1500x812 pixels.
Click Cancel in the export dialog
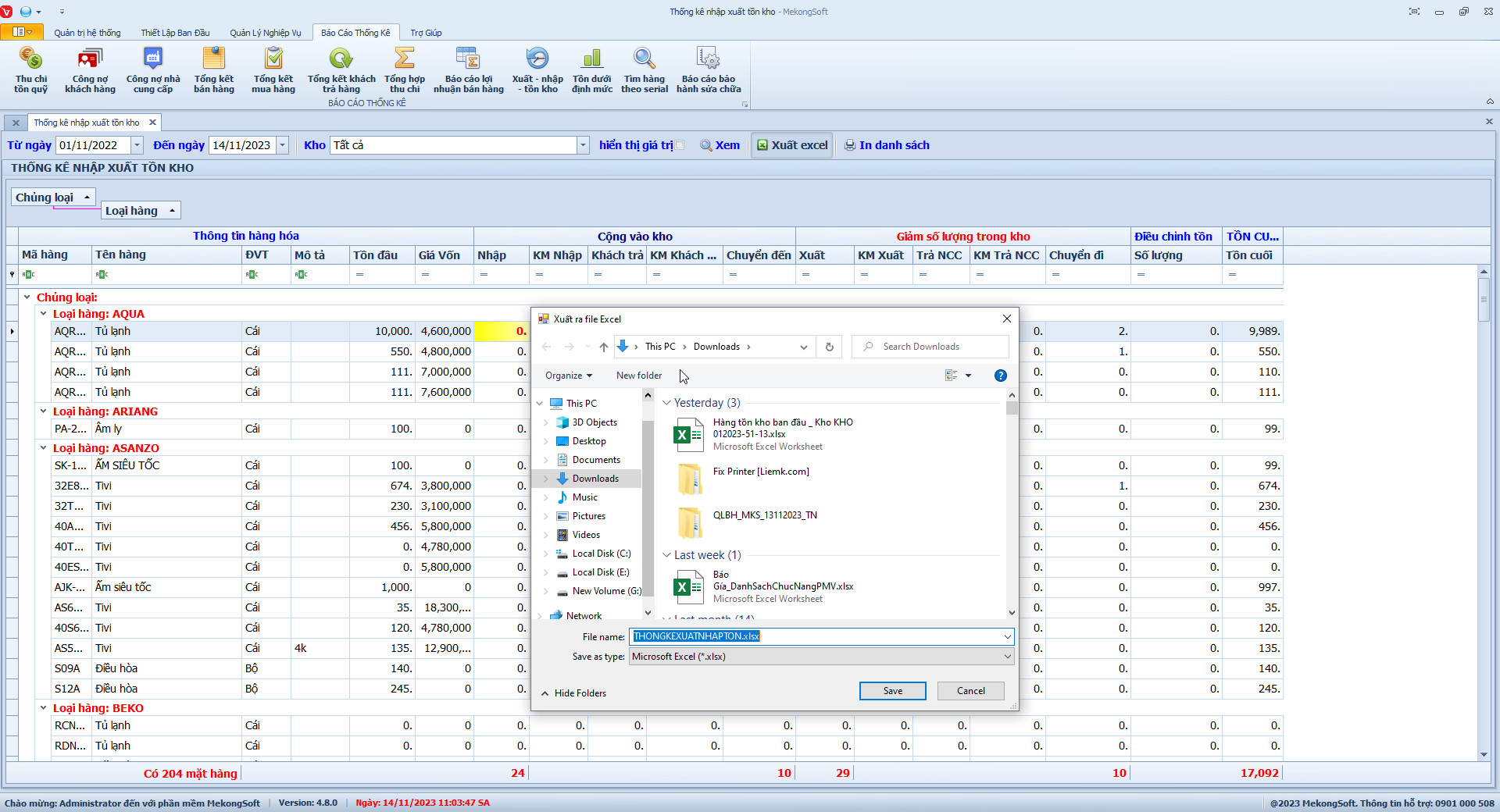click(x=970, y=691)
